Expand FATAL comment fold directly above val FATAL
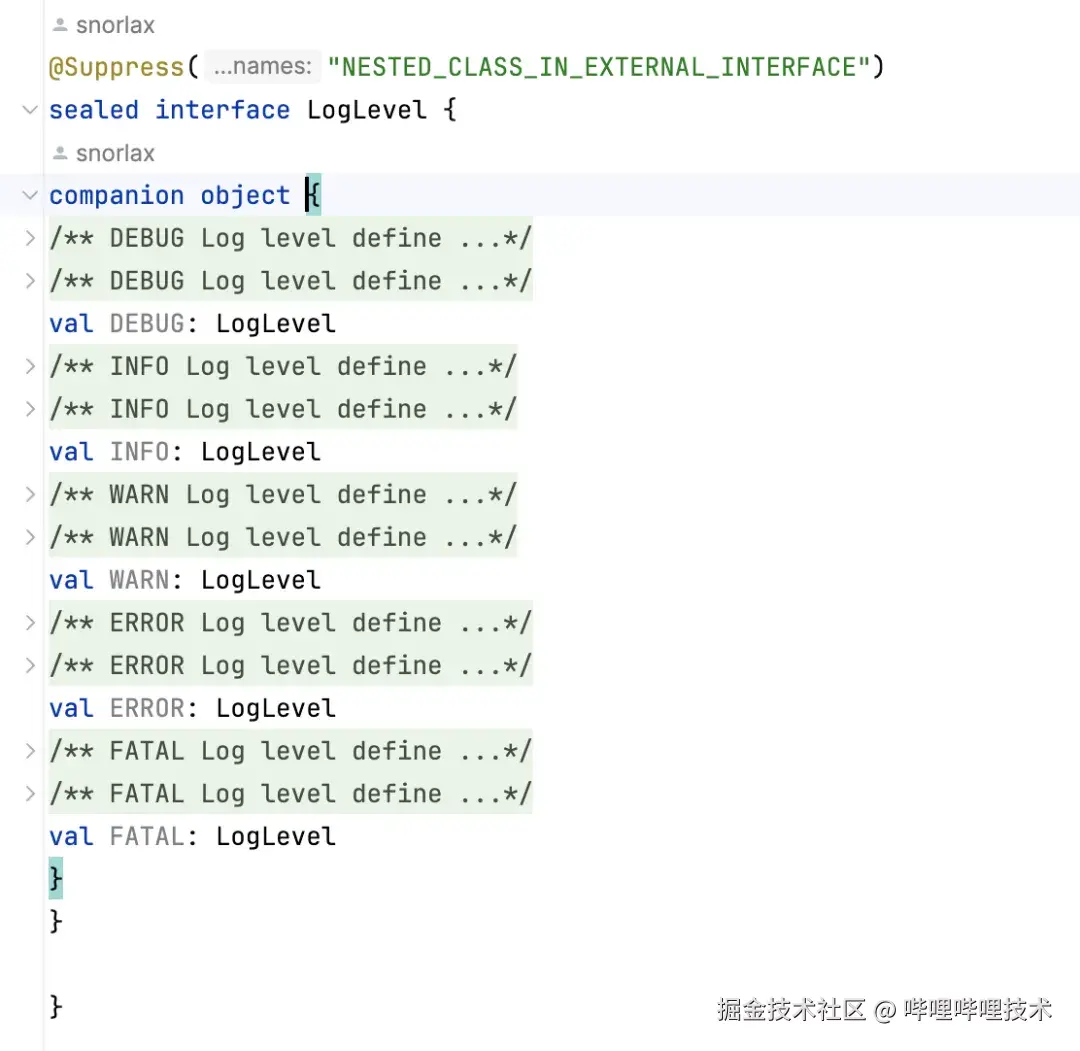Image resolution: width=1080 pixels, height=1051 pixels. 30,793
